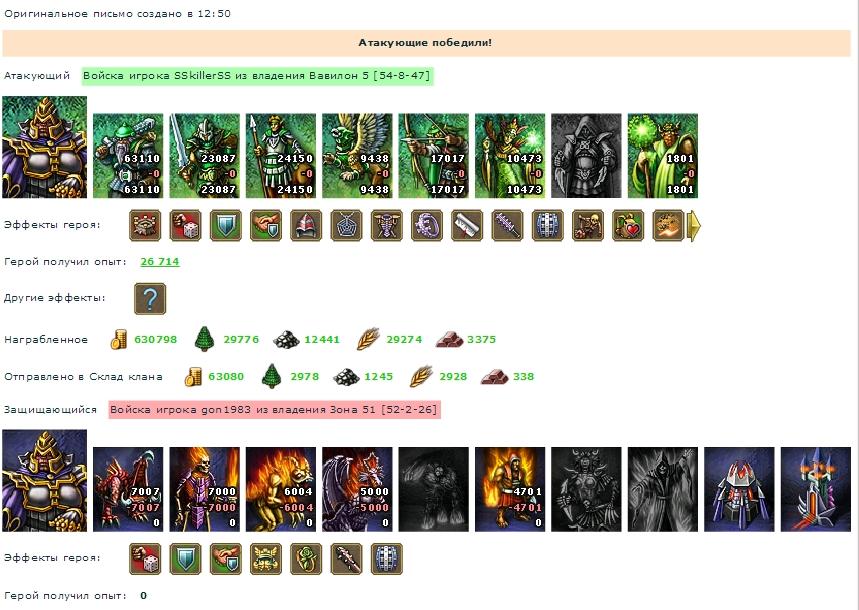
Task: Select the dwarf unit with 63110 troops
Action: (x=128, y=156)
